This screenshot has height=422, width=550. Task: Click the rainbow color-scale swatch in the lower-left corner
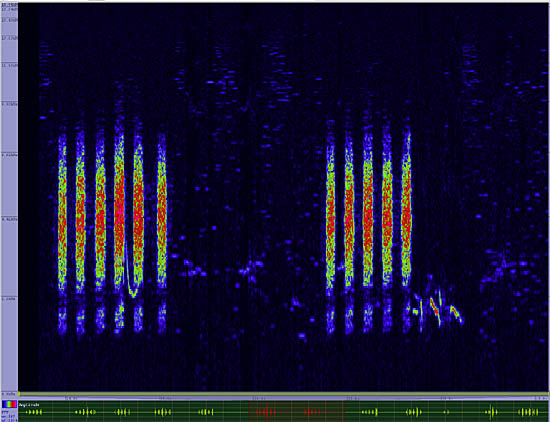[x=9, y=404]
